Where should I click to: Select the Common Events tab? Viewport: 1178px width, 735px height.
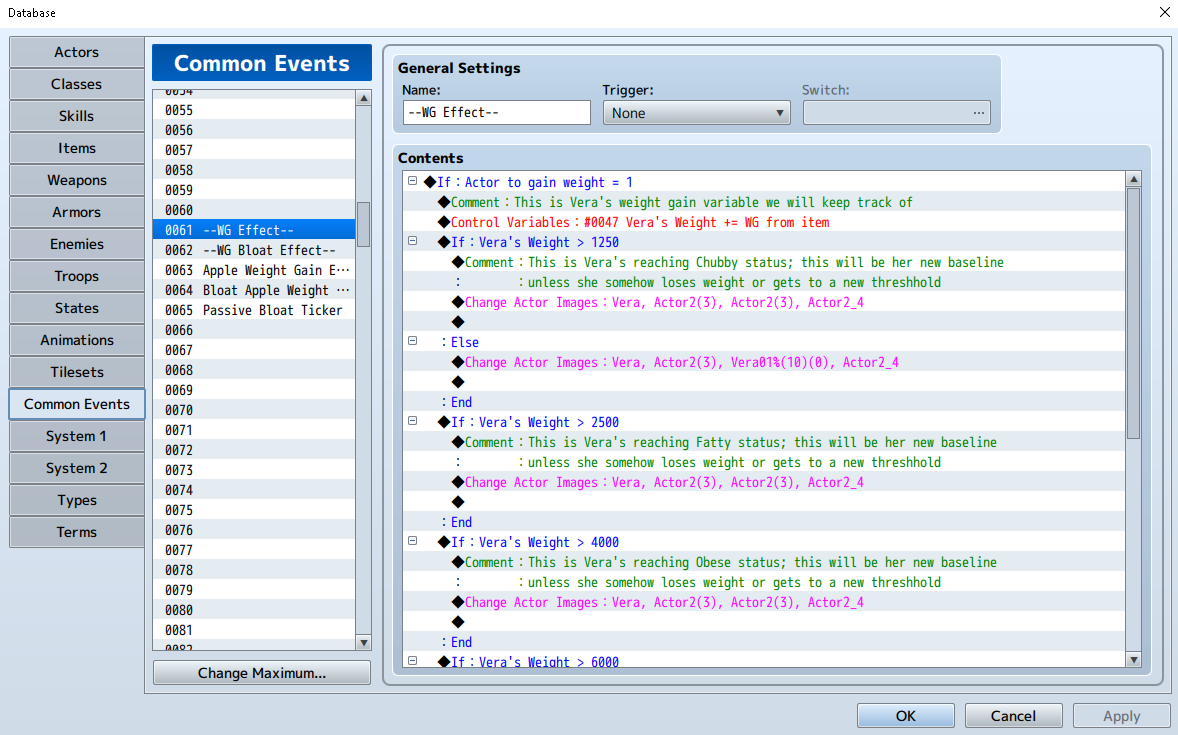coord(77,404)
